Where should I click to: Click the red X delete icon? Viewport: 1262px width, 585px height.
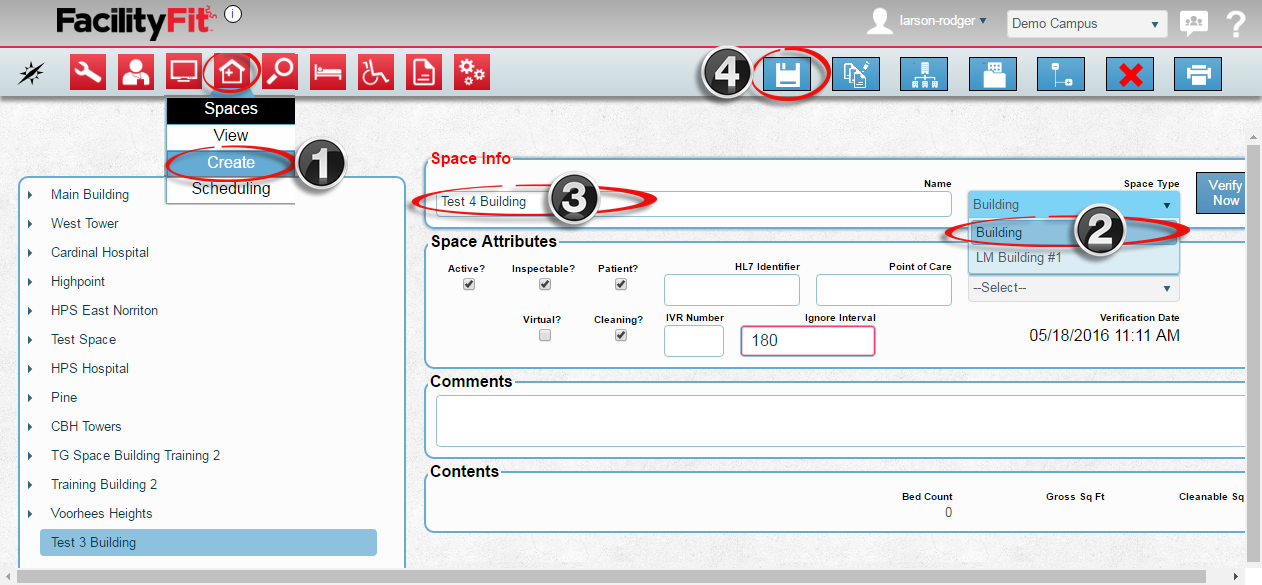(1130, 75)
